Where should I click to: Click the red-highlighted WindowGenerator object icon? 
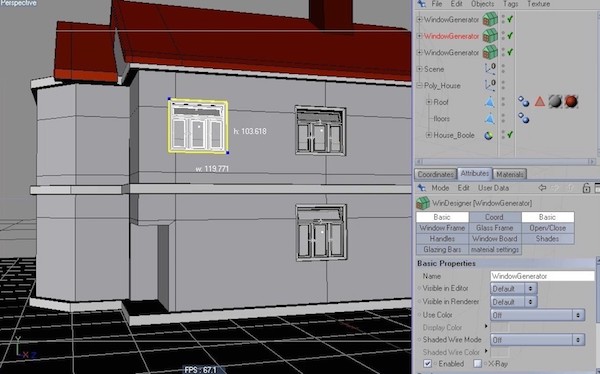click(490, 36)
